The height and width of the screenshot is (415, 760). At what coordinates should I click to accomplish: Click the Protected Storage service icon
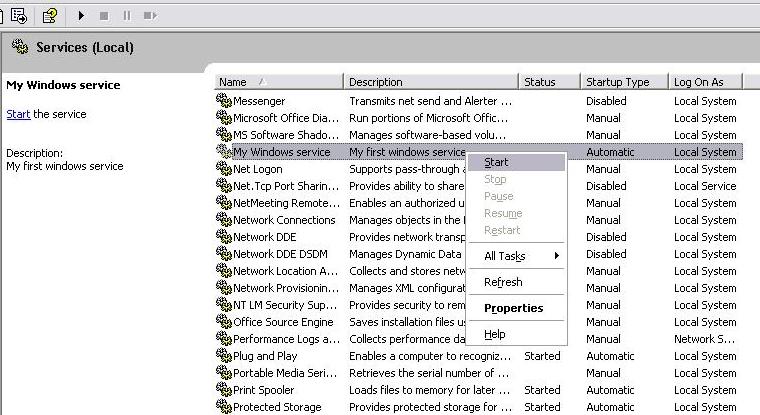[x=223, y=406]
